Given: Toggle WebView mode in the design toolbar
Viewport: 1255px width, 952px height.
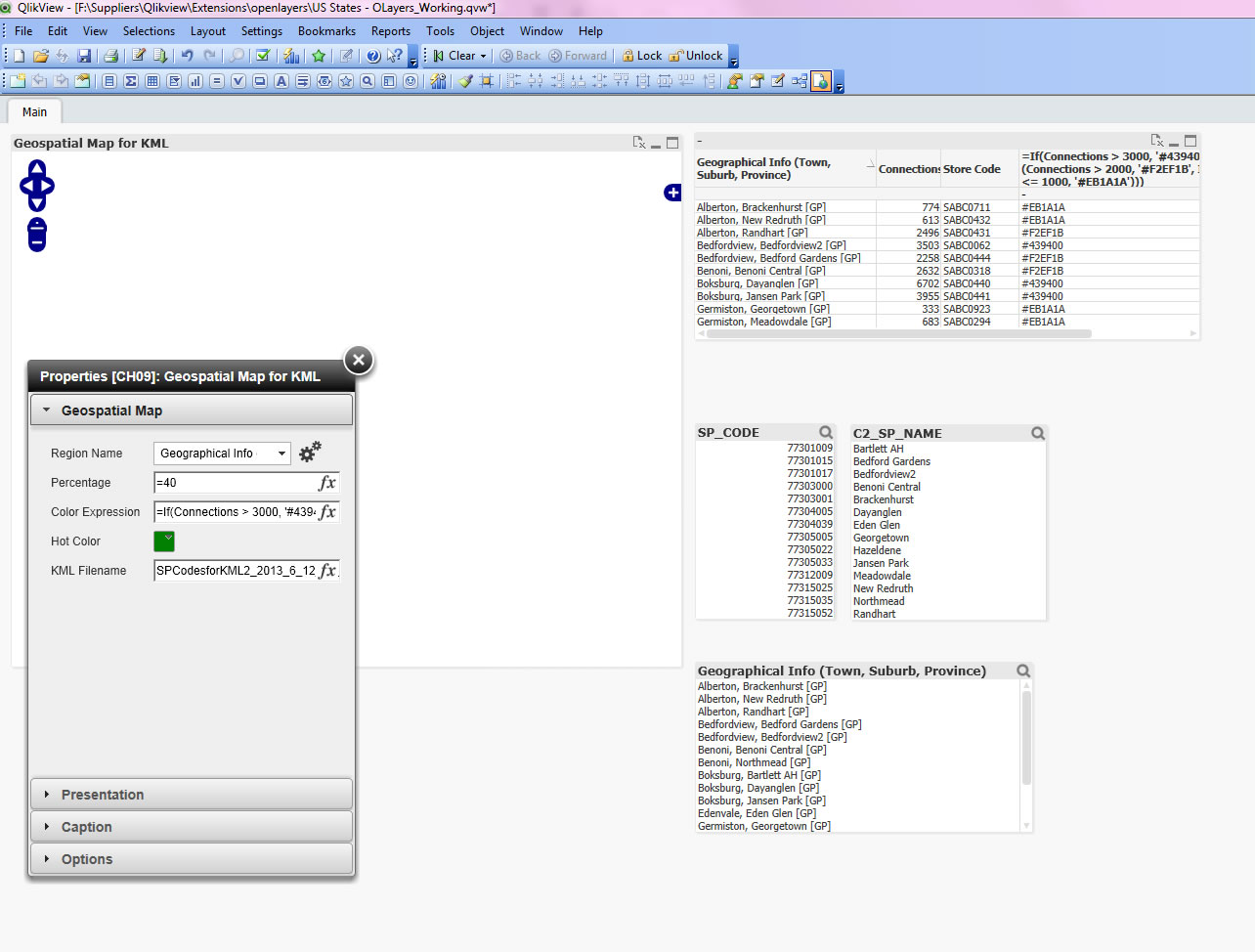Looking at the screenshot, I should (x=821, y=81).
